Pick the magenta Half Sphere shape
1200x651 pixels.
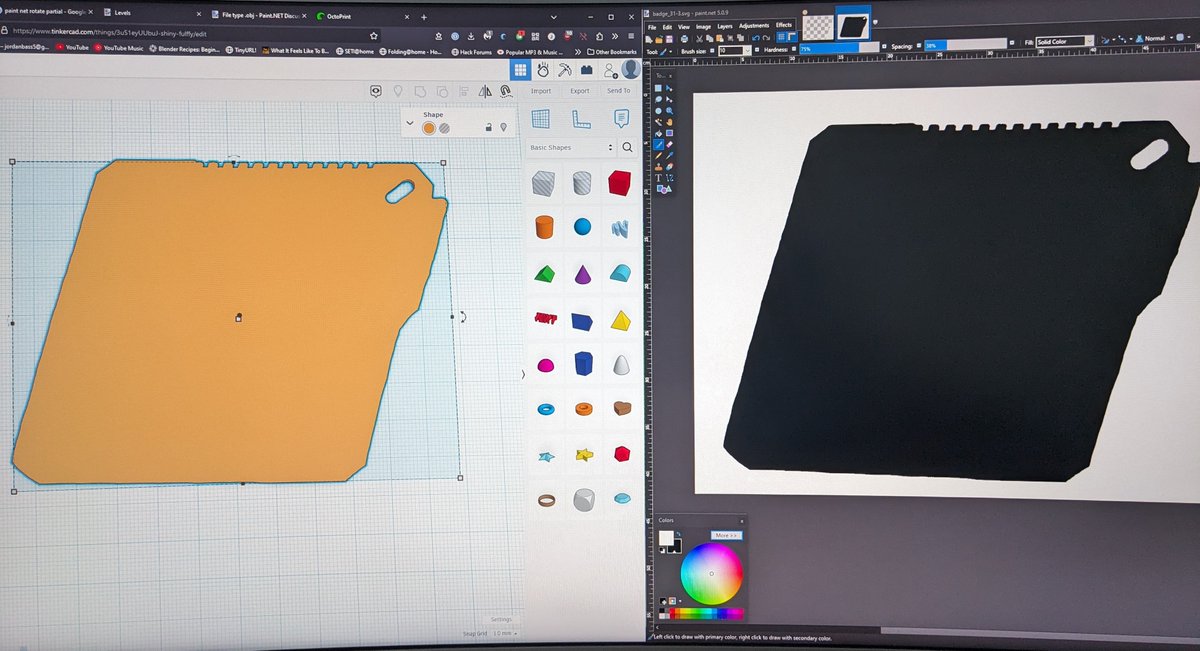pyautogui.click(x=546, y=366)
